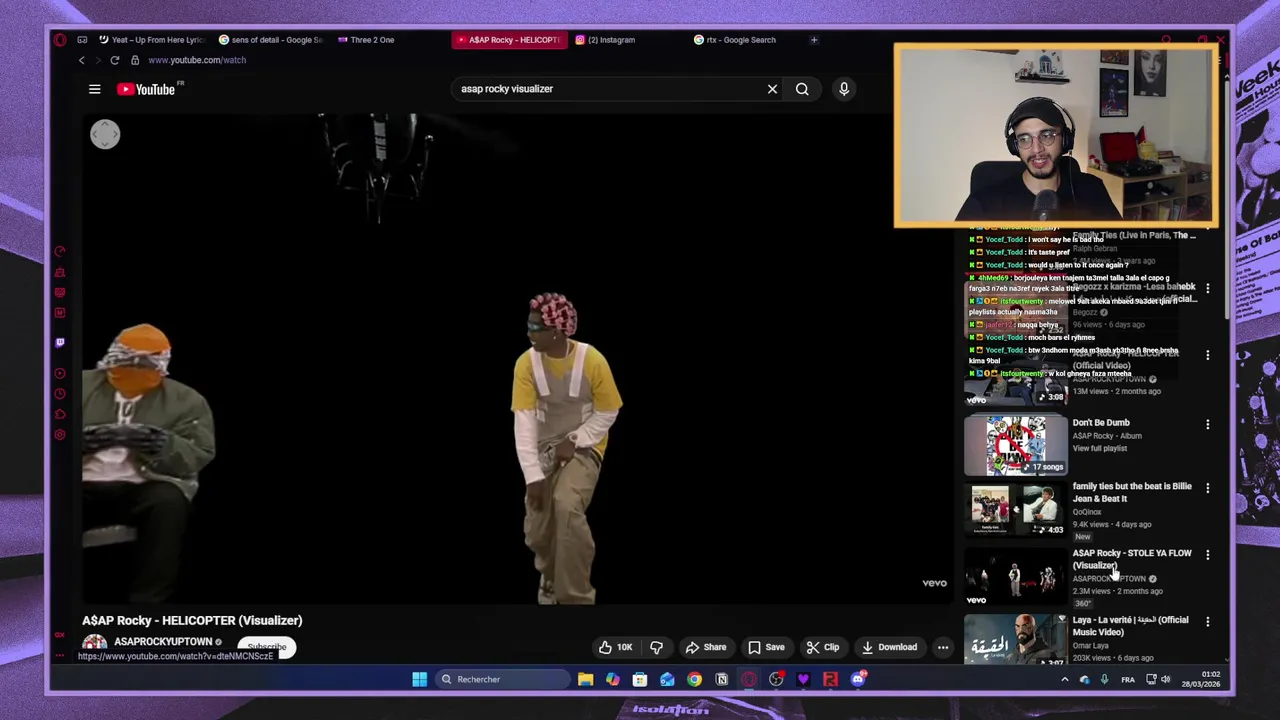Open options menu for family ties Billie Jean video
The height and width of the screenshot is (720, 1280).
pos(1207,488)
